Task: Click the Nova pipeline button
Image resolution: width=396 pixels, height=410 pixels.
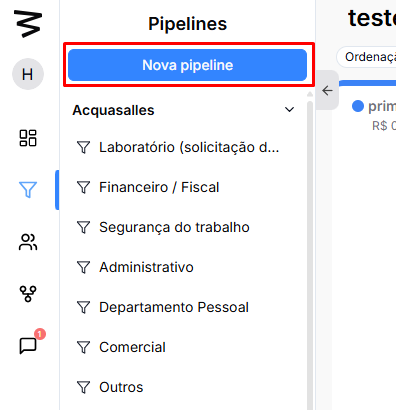Action: pos(188,65)
